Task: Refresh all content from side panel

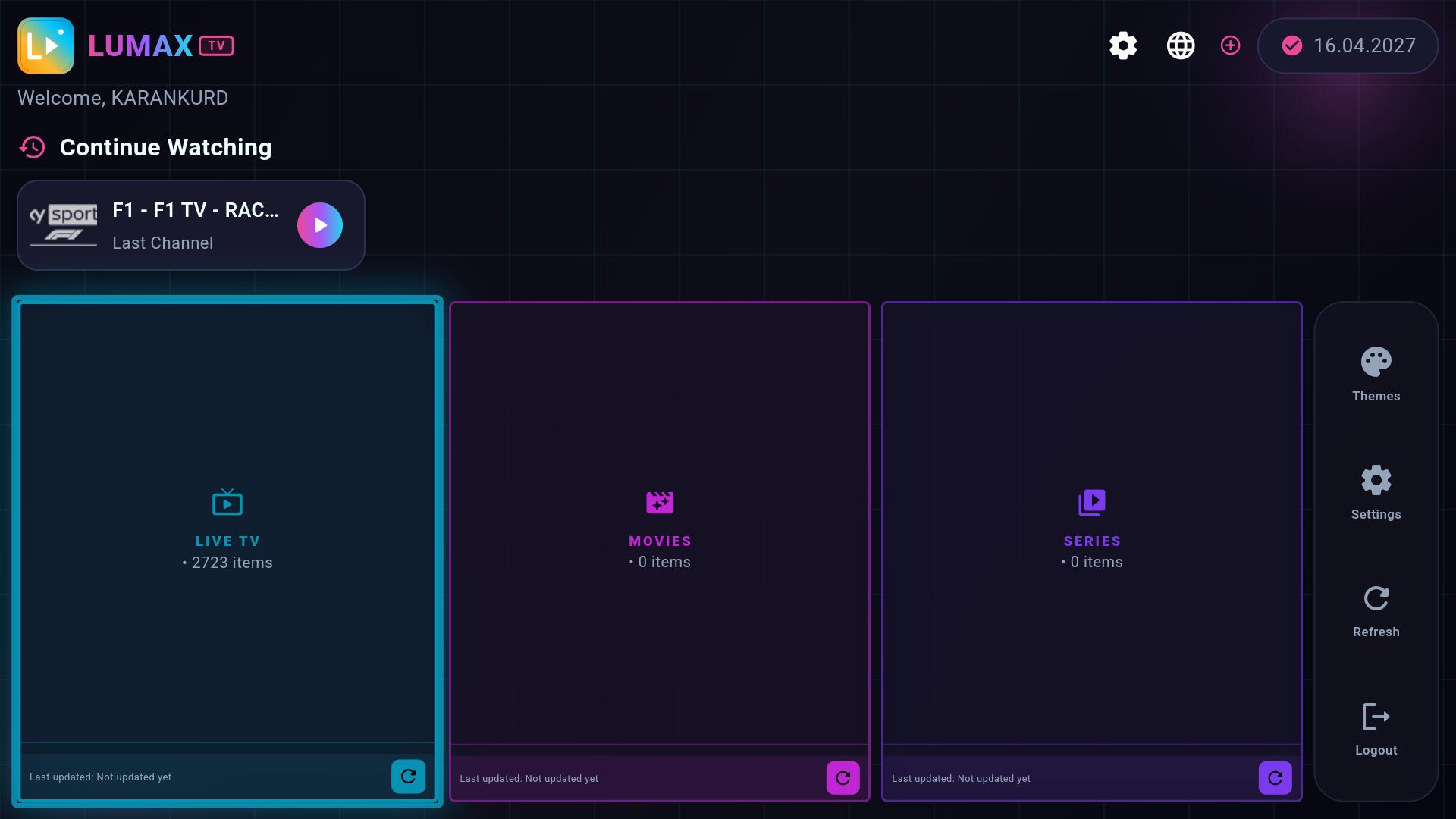Action: click(1376, 611)
